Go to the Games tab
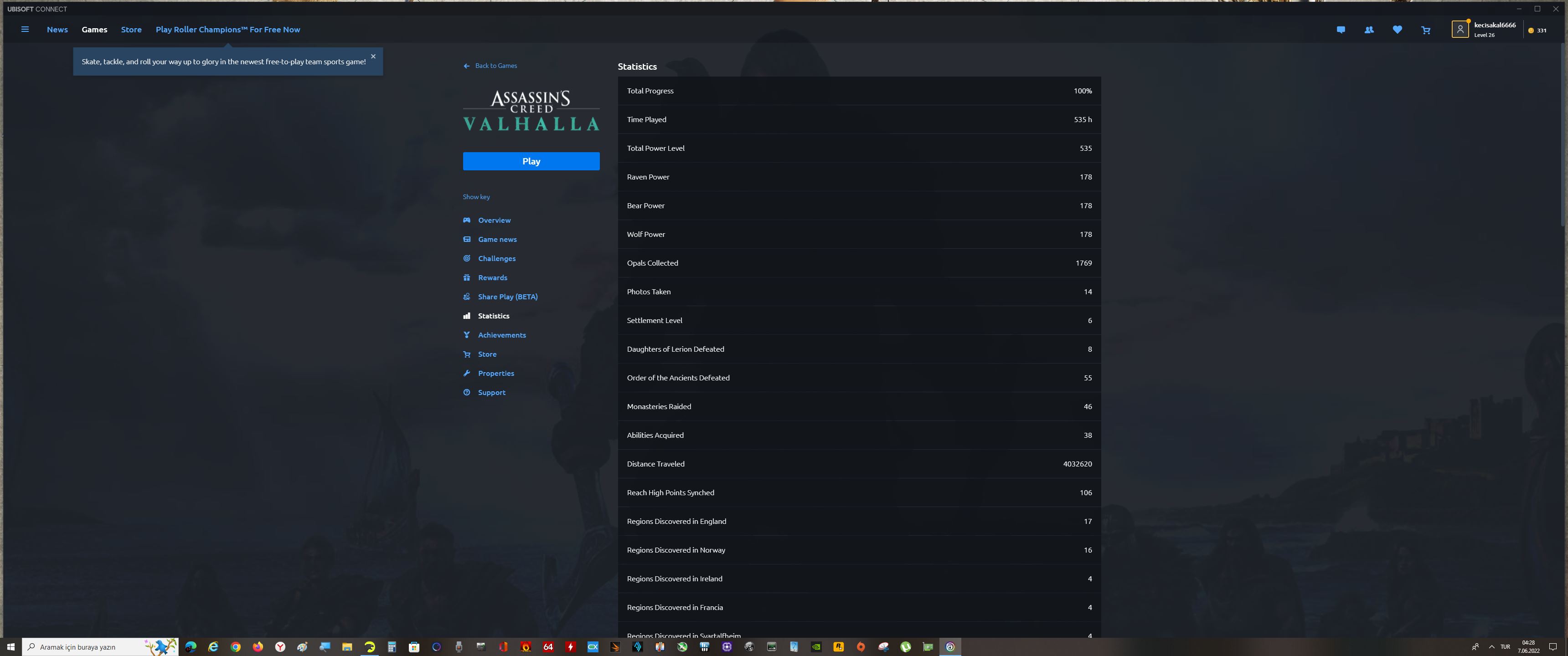This screenshot has height=656, width=1568. (94, 29)
